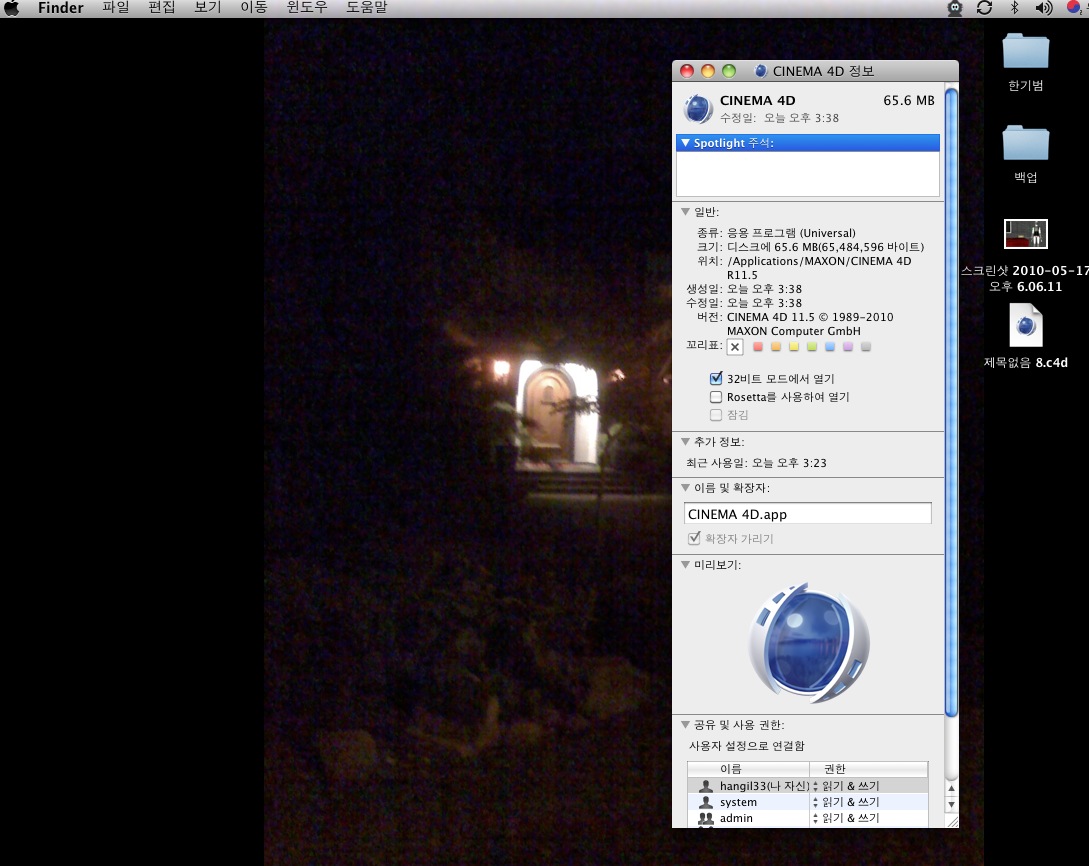1089x866 pixels.
Task: Apply the red color label
Action: [x=758, y=346]
